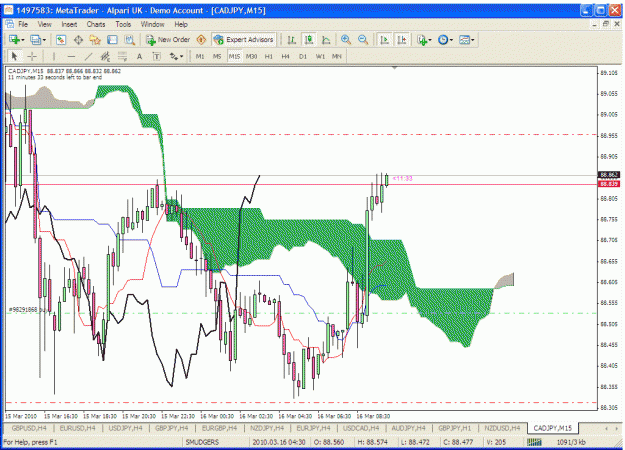Viewport: 625px width, 450px height.
Task: Click the chart shift triangle marker
Action: point(394,68)
